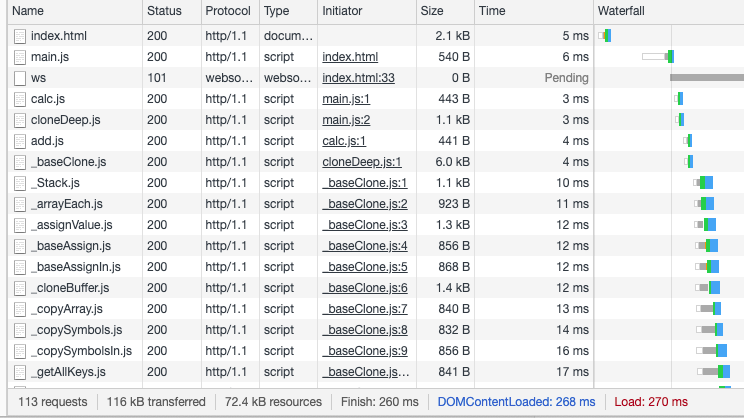Select the _baseAssignIn.js request name
The width and height of the screenshot is (744, 418).
tap(75, 267)
